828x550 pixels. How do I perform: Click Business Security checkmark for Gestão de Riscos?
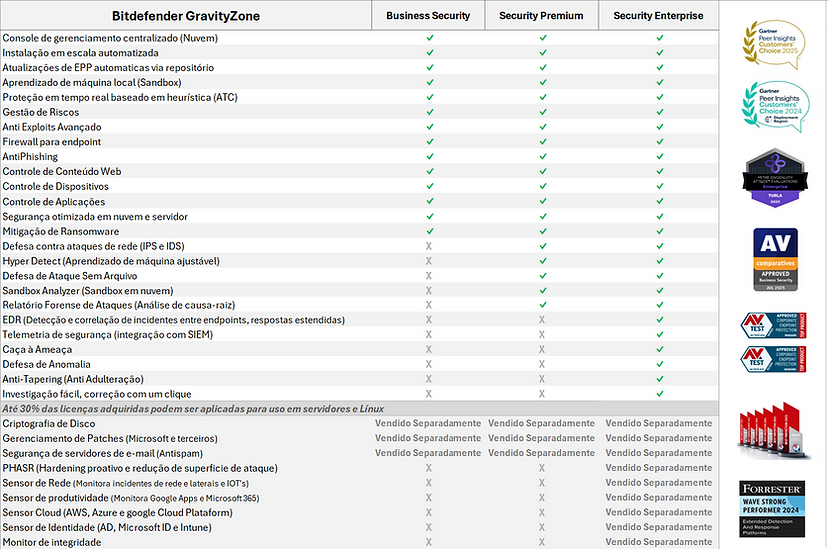pos(430,112)
